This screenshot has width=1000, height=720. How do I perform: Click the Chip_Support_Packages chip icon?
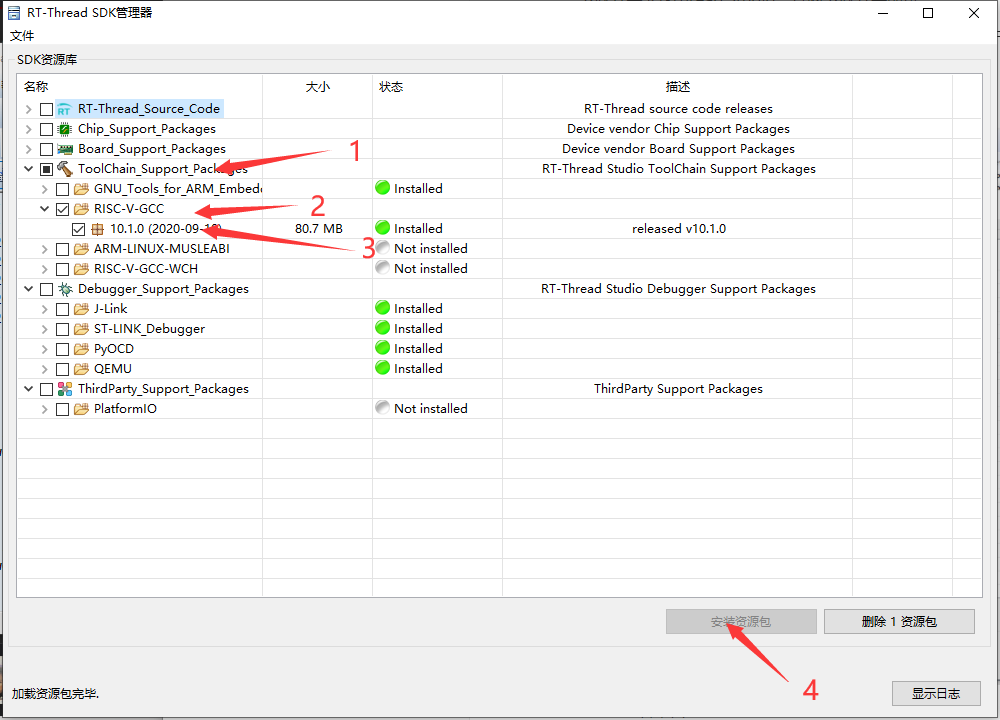tap(64, 129)
